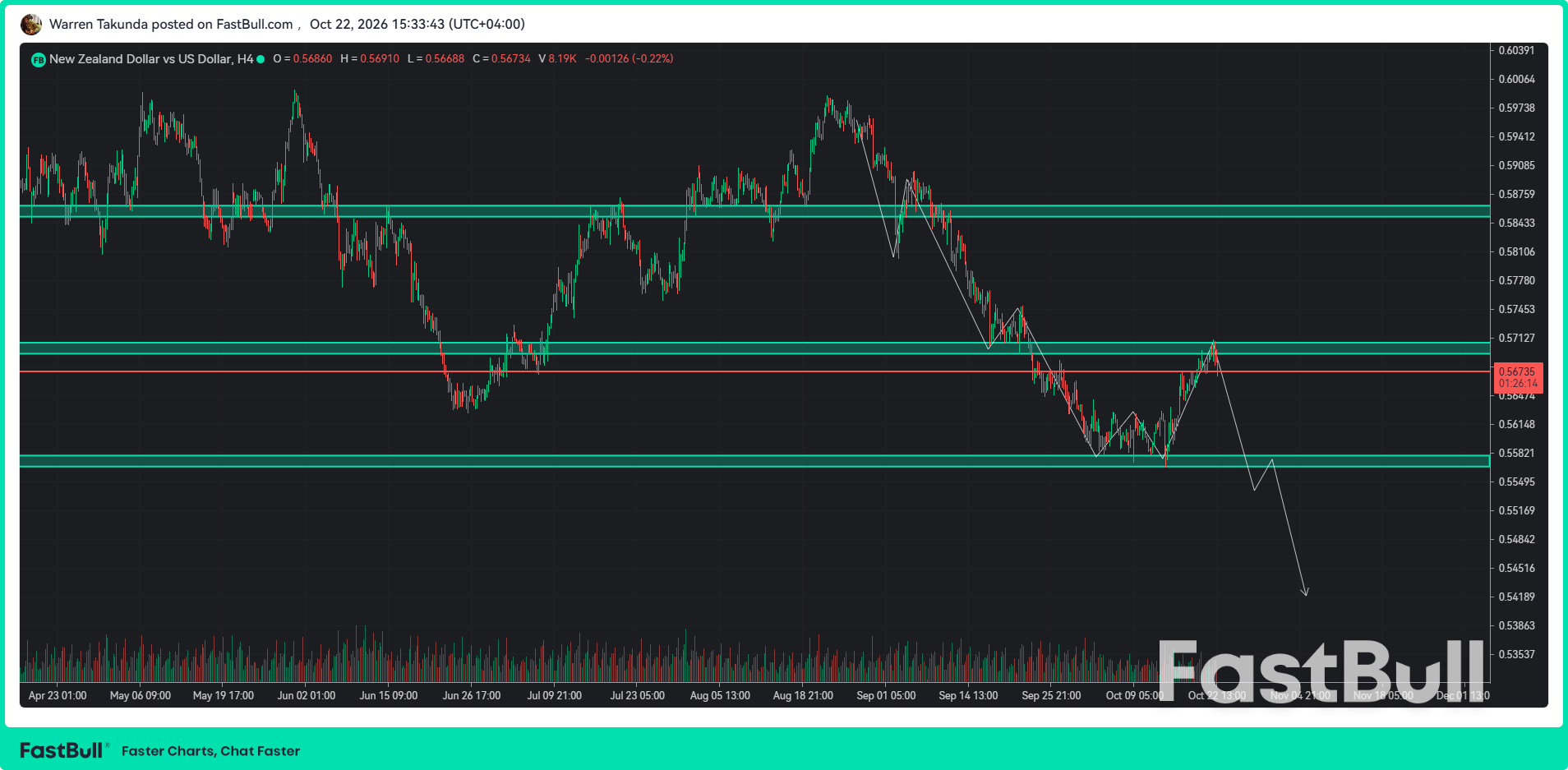The height and width of the screenshot is (770, 1568).
Task: Click the 0.54189 price axis label
Action: pos(1516,597)
